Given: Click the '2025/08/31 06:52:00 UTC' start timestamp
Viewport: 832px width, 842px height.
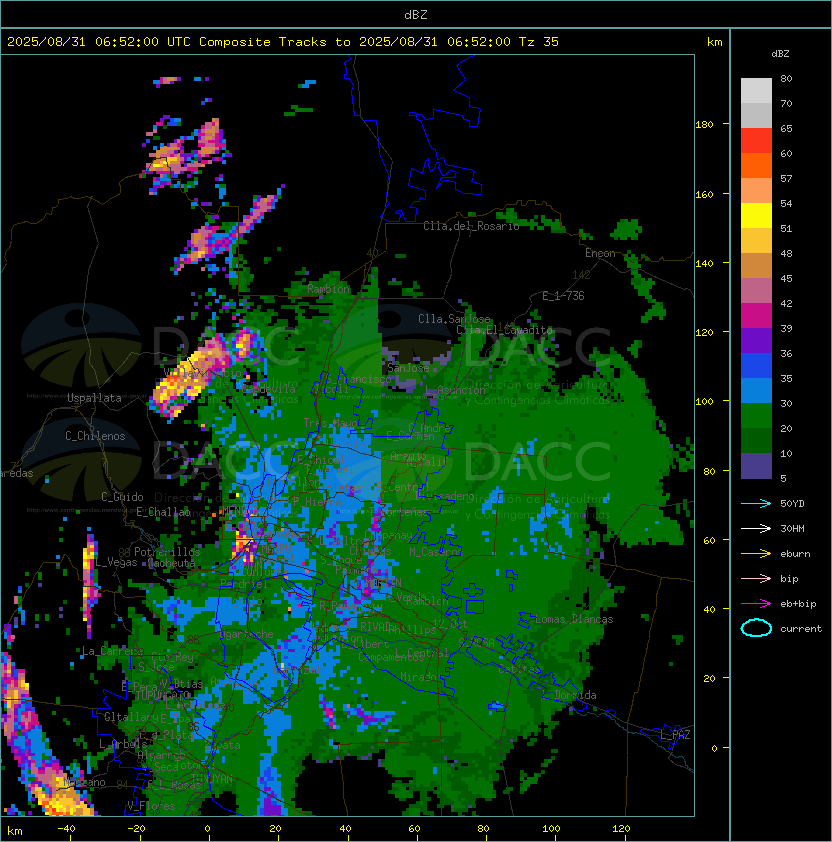Looking at the screenshot, I should [x=99, y=41].
